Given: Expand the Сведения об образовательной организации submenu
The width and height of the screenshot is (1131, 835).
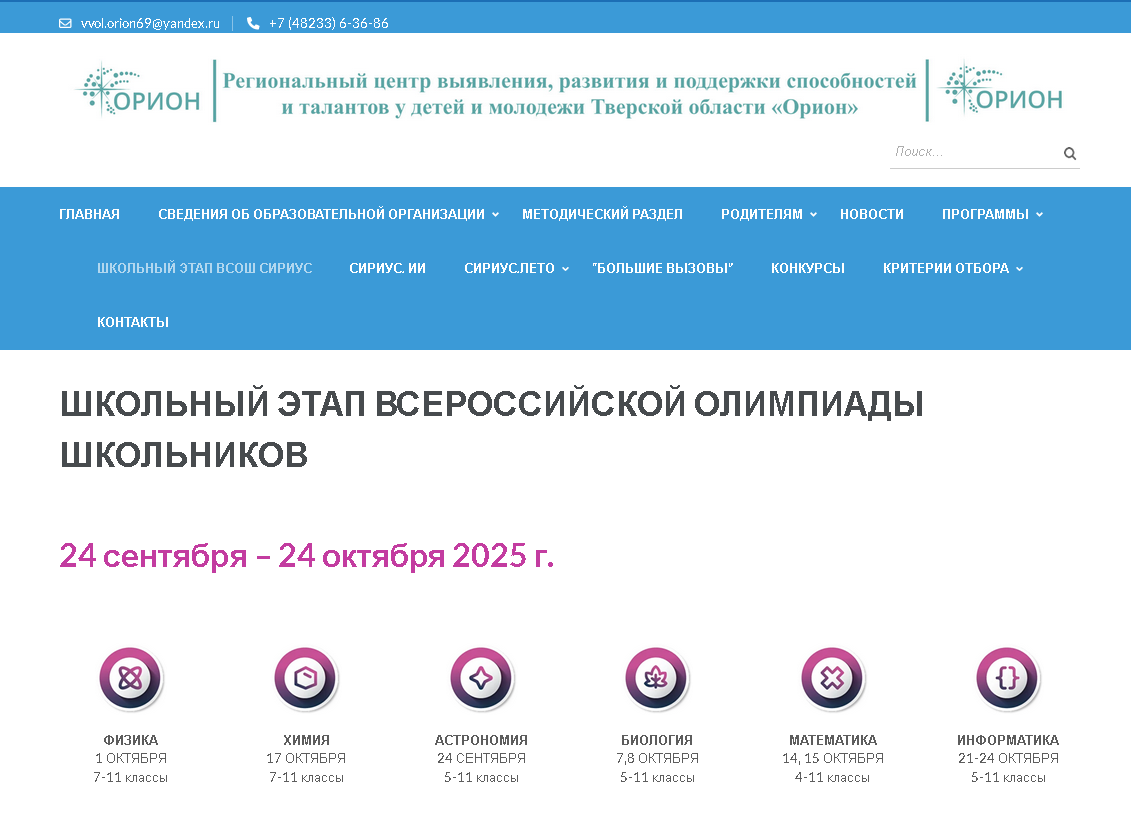Looking at the screenshot, I should (495, 215).
